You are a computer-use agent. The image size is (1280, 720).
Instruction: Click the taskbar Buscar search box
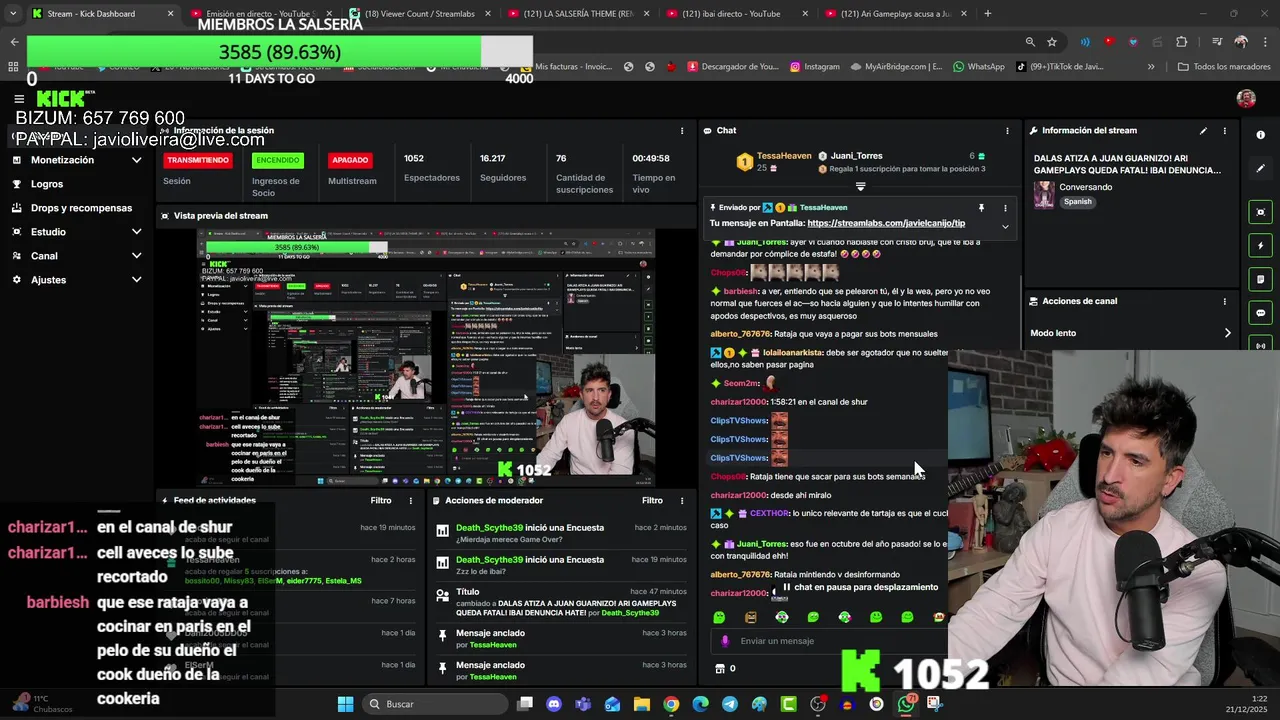[x=435, y=704]
